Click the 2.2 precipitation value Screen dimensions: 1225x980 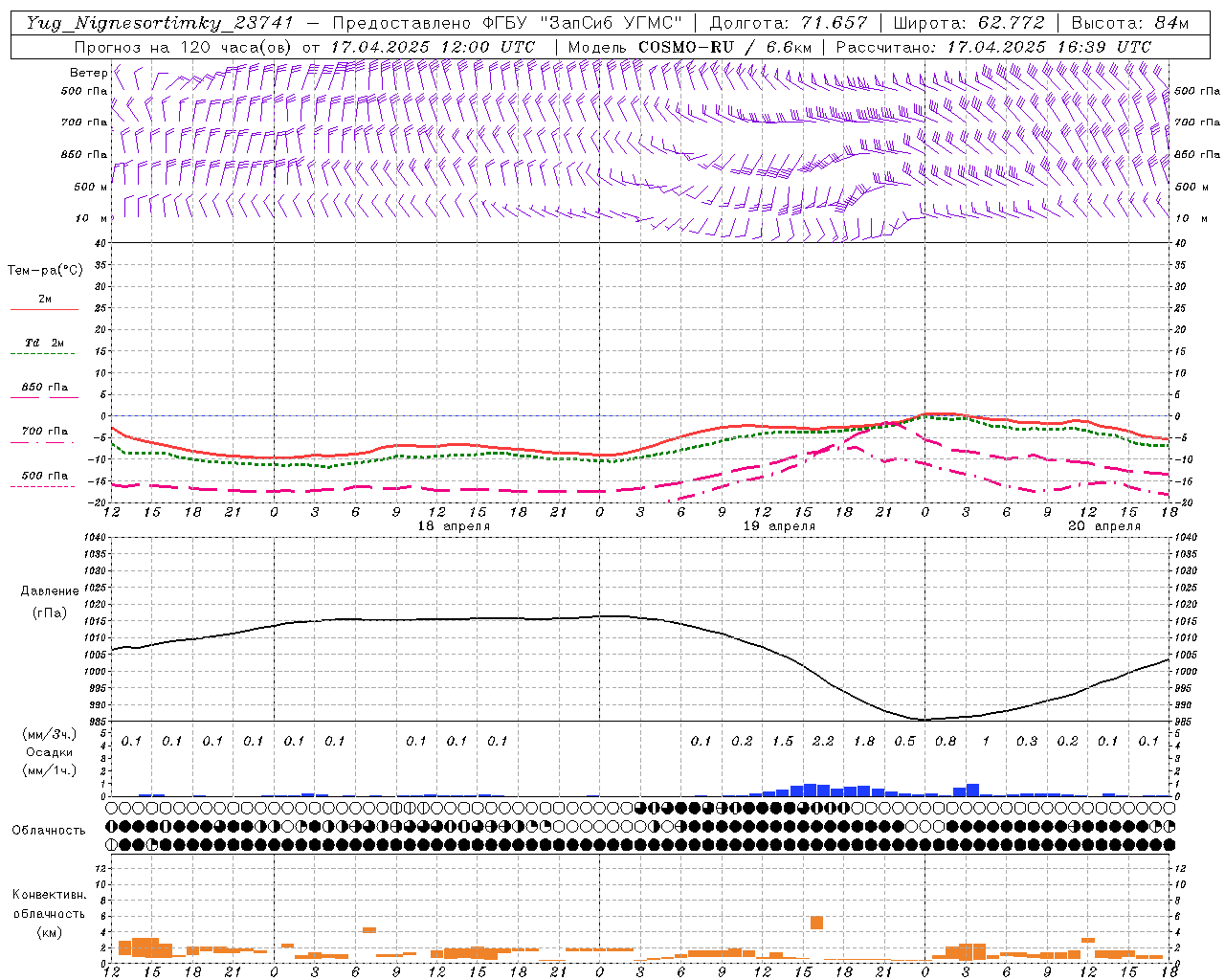tap(823, 741)
